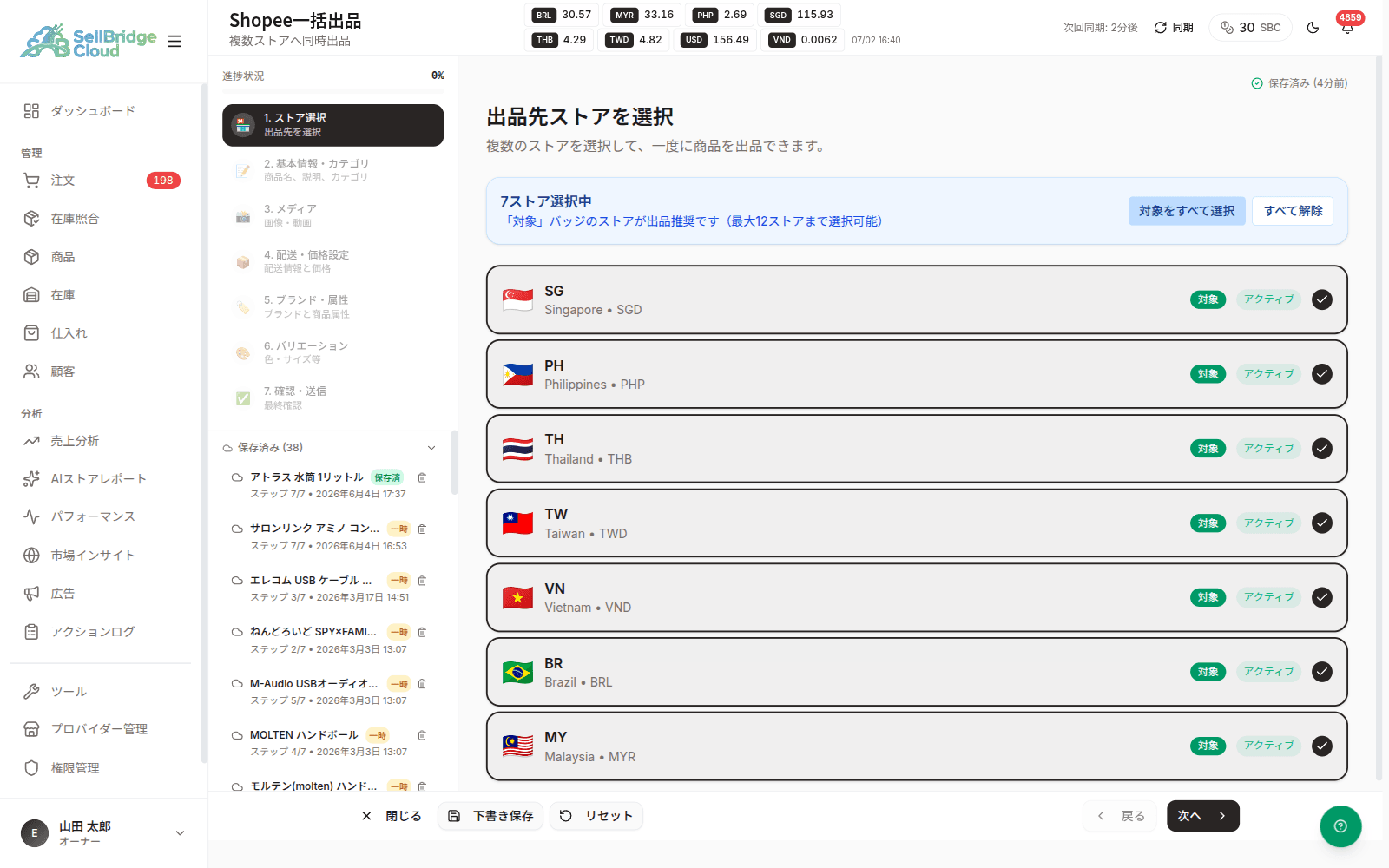Click the saved drafts list scrollbar
The image size is (1389, 868).
[x=454, y=463]
